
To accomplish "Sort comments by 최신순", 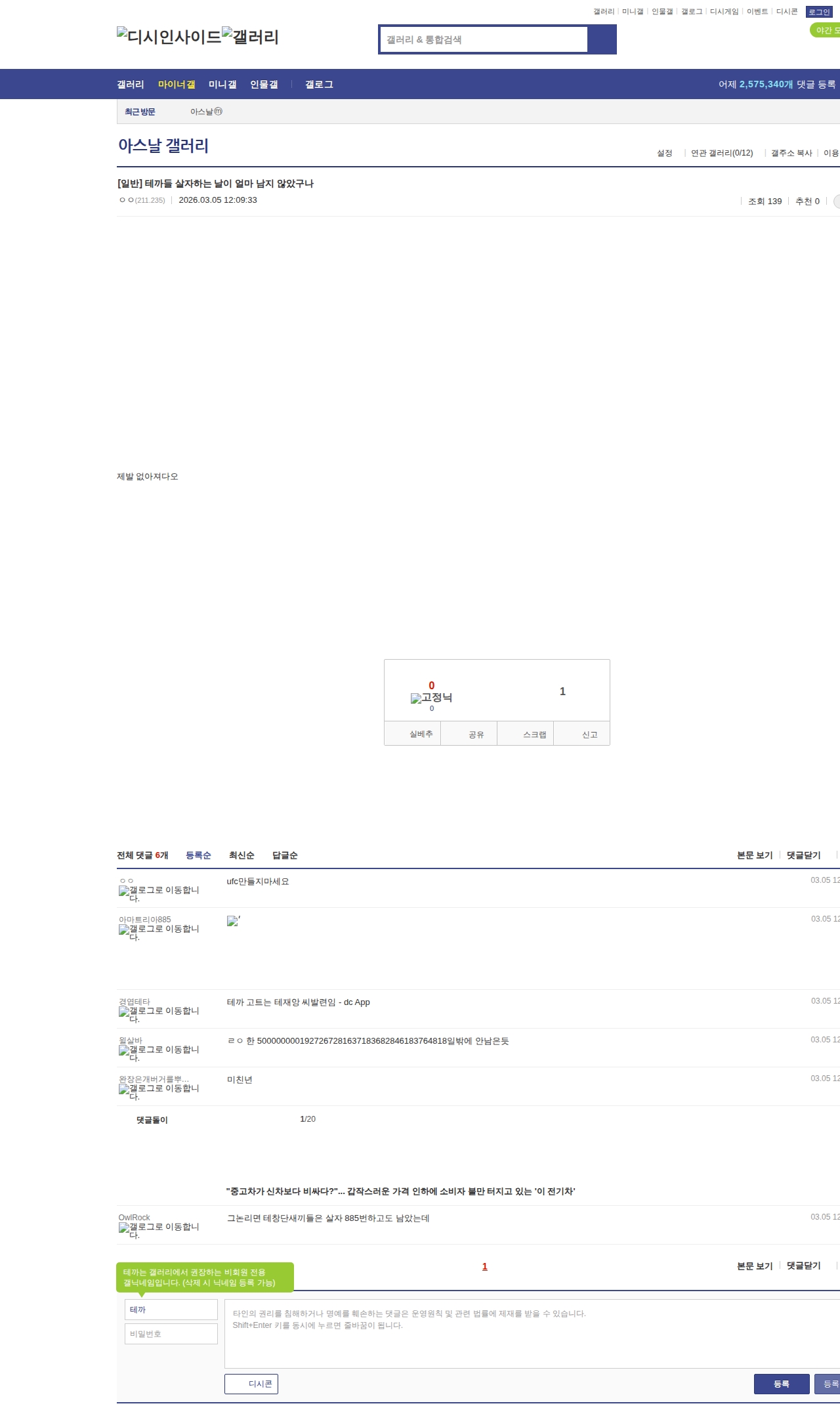I will (241, 855).
